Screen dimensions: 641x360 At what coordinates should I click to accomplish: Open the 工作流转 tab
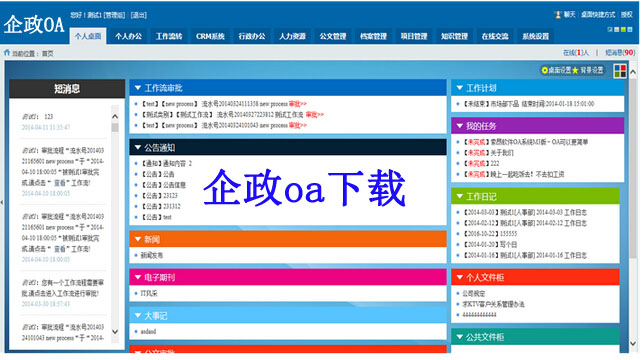[x=169, y=36]
